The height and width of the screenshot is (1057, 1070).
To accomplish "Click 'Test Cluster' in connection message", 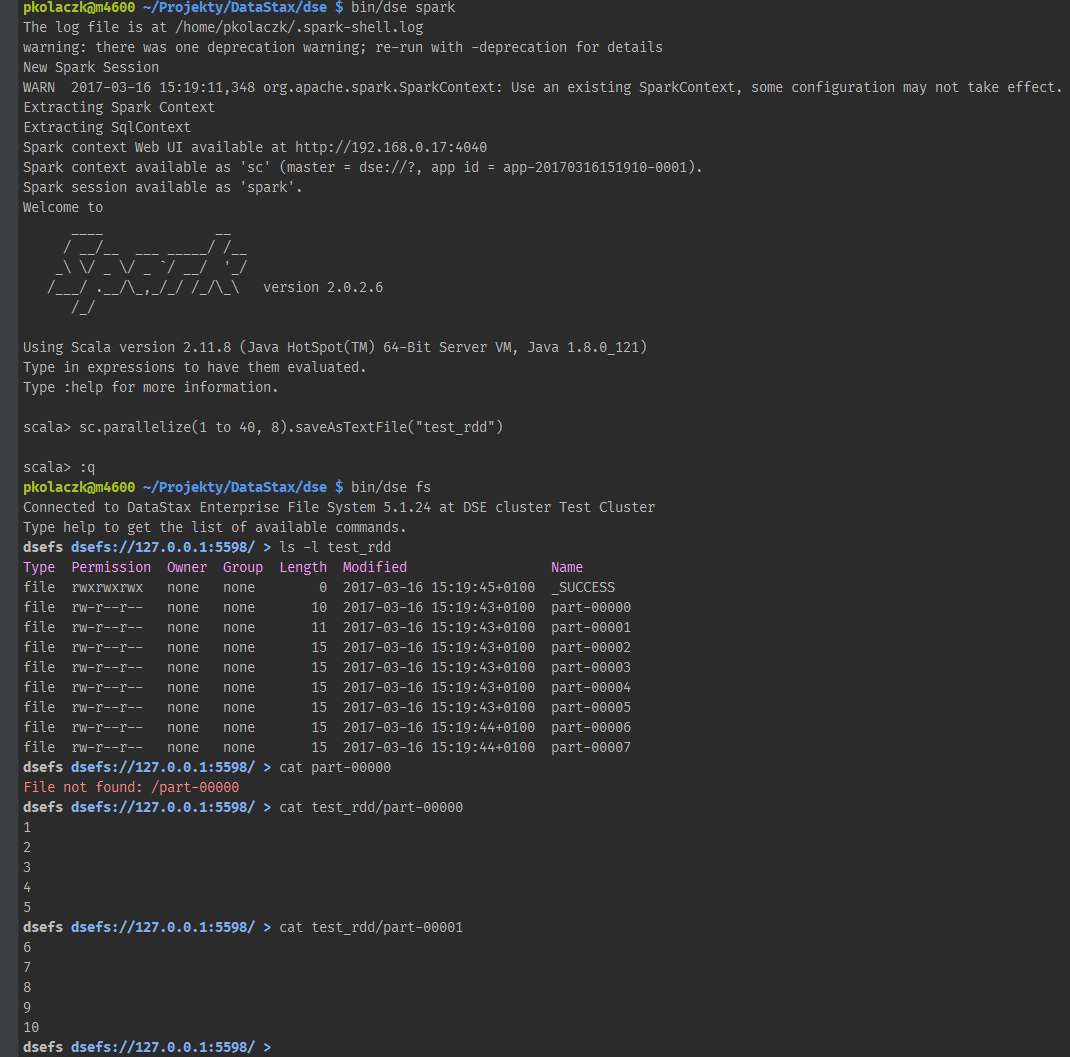I will [x=607, y=507].
